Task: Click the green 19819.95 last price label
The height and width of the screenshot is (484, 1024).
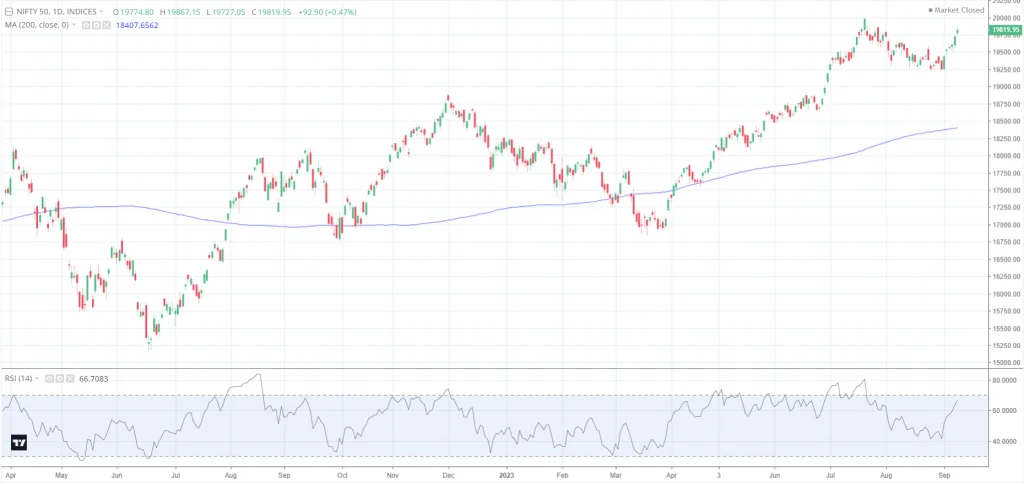Action: click(1006, 30)
